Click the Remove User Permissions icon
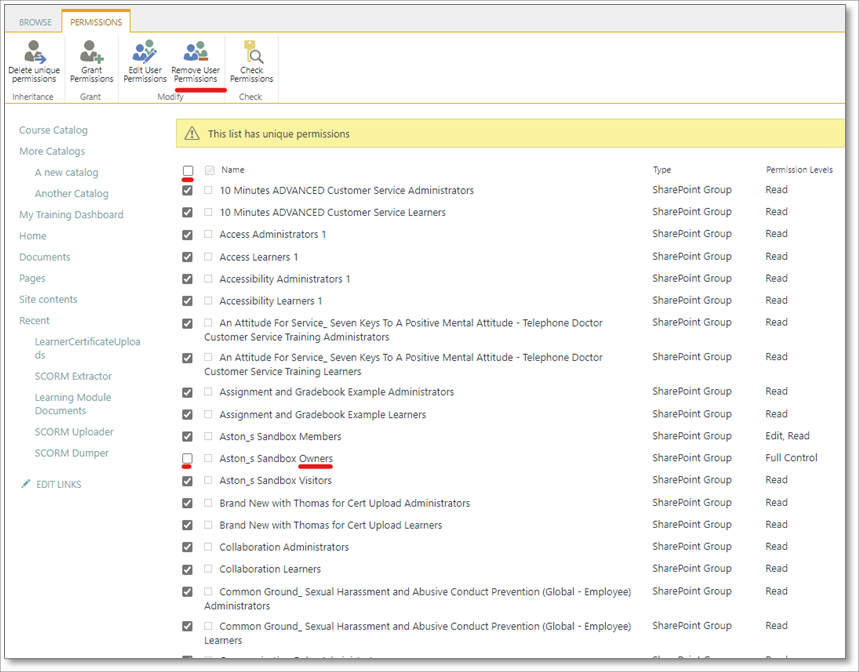Screen dimensions: 859x672 pyautogui.click(x=196, y=52)
